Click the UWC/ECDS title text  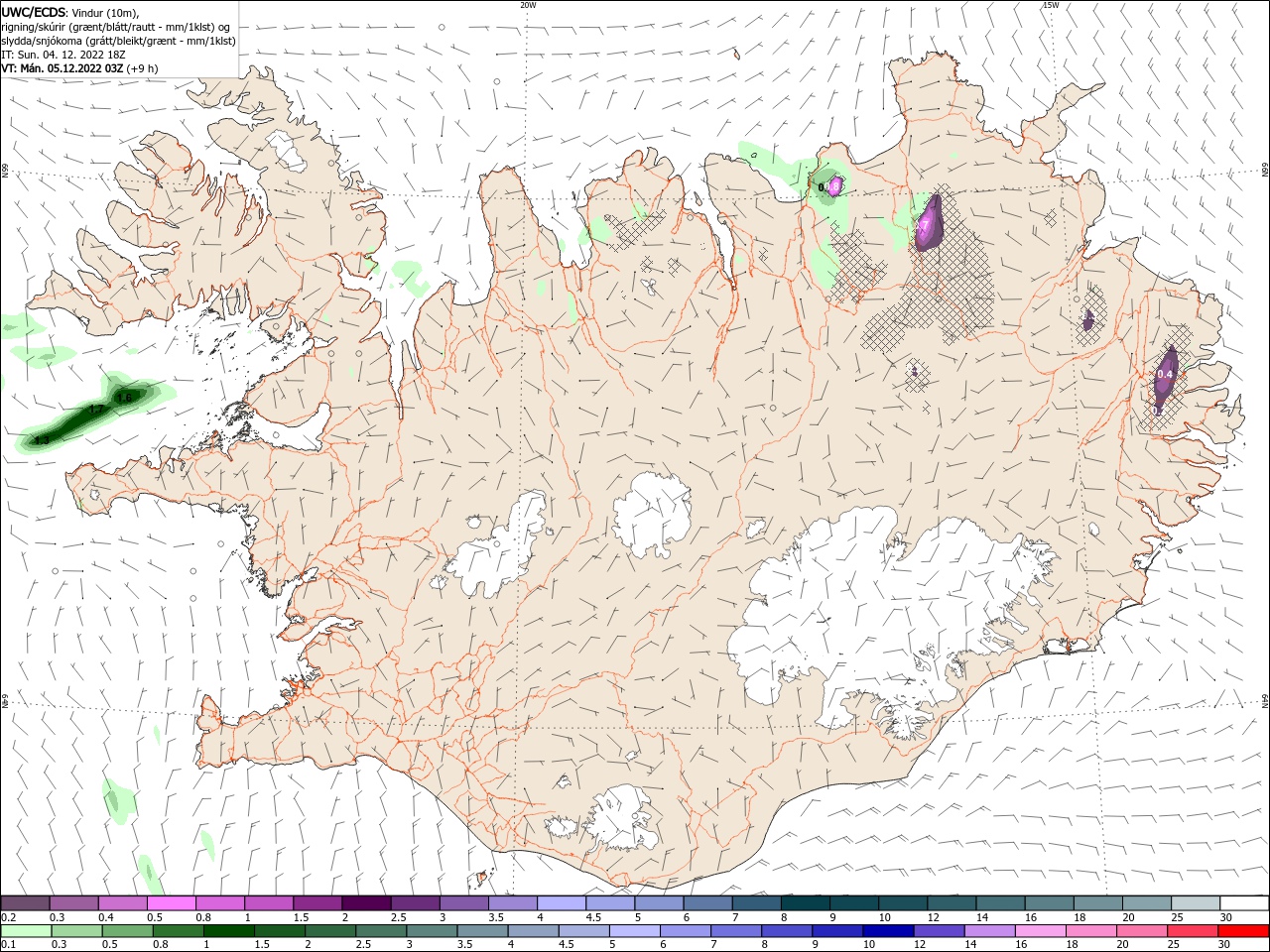tap(34, 12)
